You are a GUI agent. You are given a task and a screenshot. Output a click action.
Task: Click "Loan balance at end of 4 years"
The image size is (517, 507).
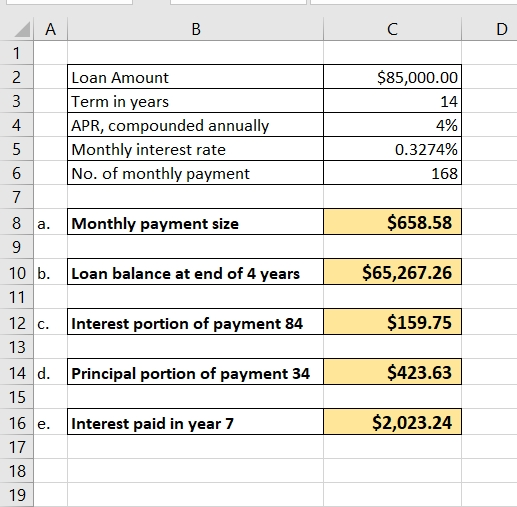[x=195, y=272]
